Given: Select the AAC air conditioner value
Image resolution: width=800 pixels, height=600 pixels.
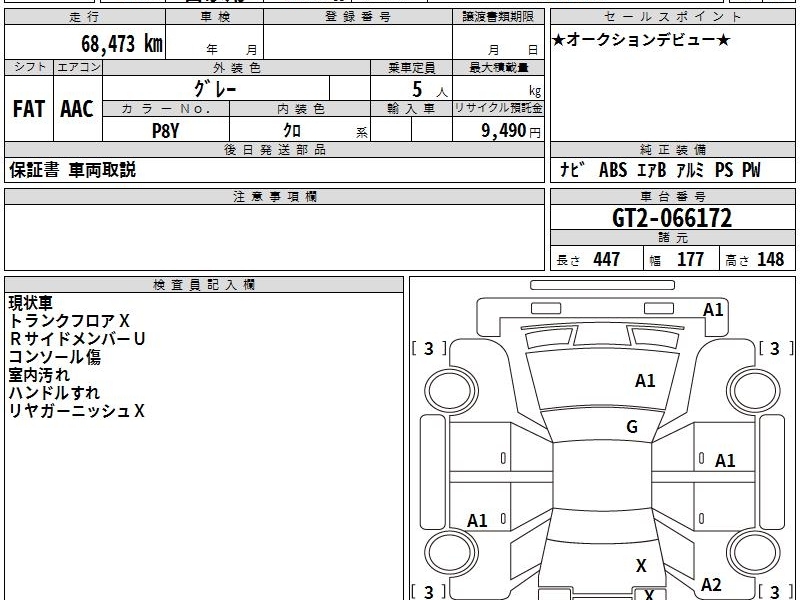Looking at the screenshot, I should [x=77, y=109].
